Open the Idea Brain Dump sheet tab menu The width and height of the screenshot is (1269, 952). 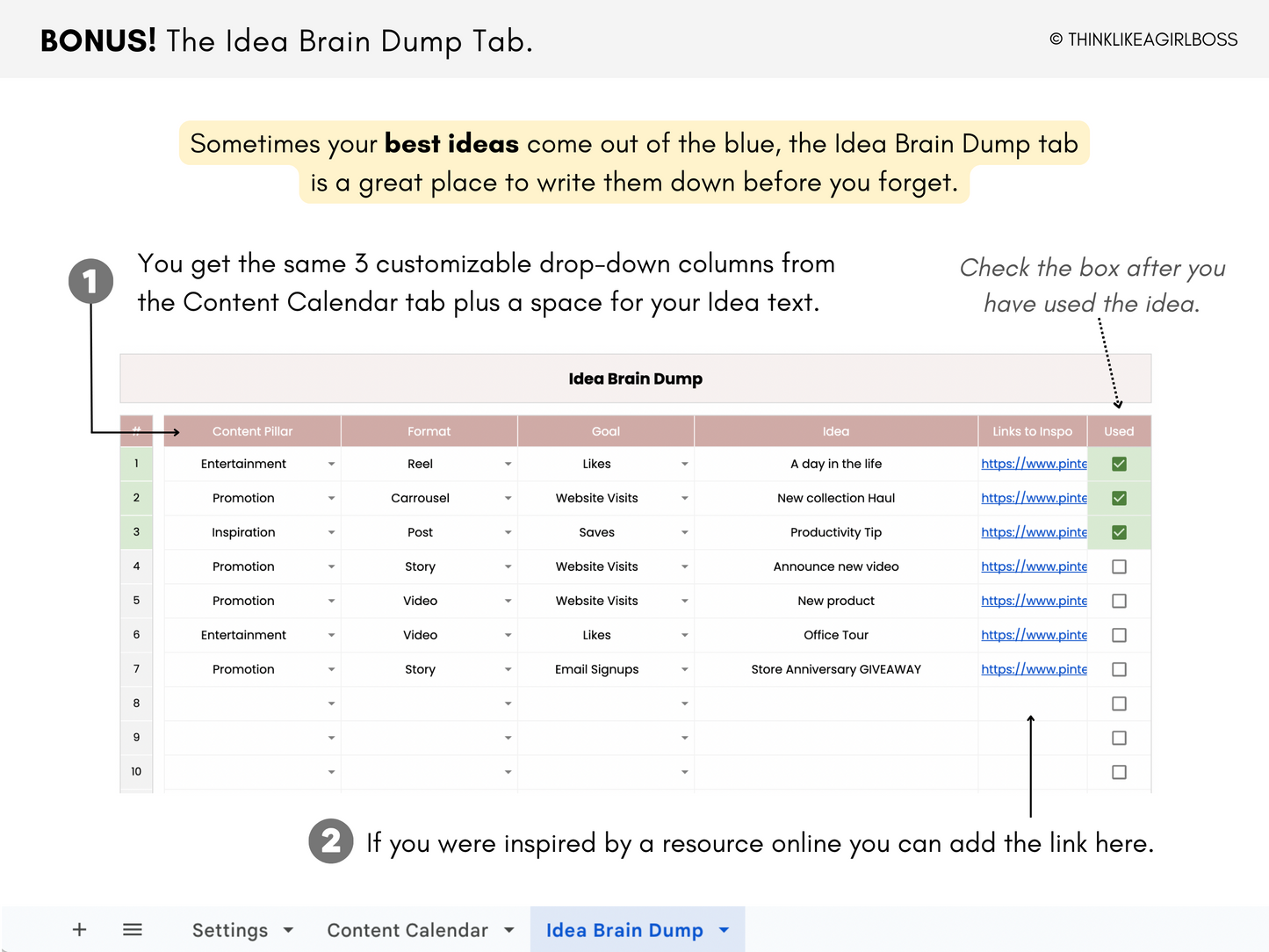point(724,929)
